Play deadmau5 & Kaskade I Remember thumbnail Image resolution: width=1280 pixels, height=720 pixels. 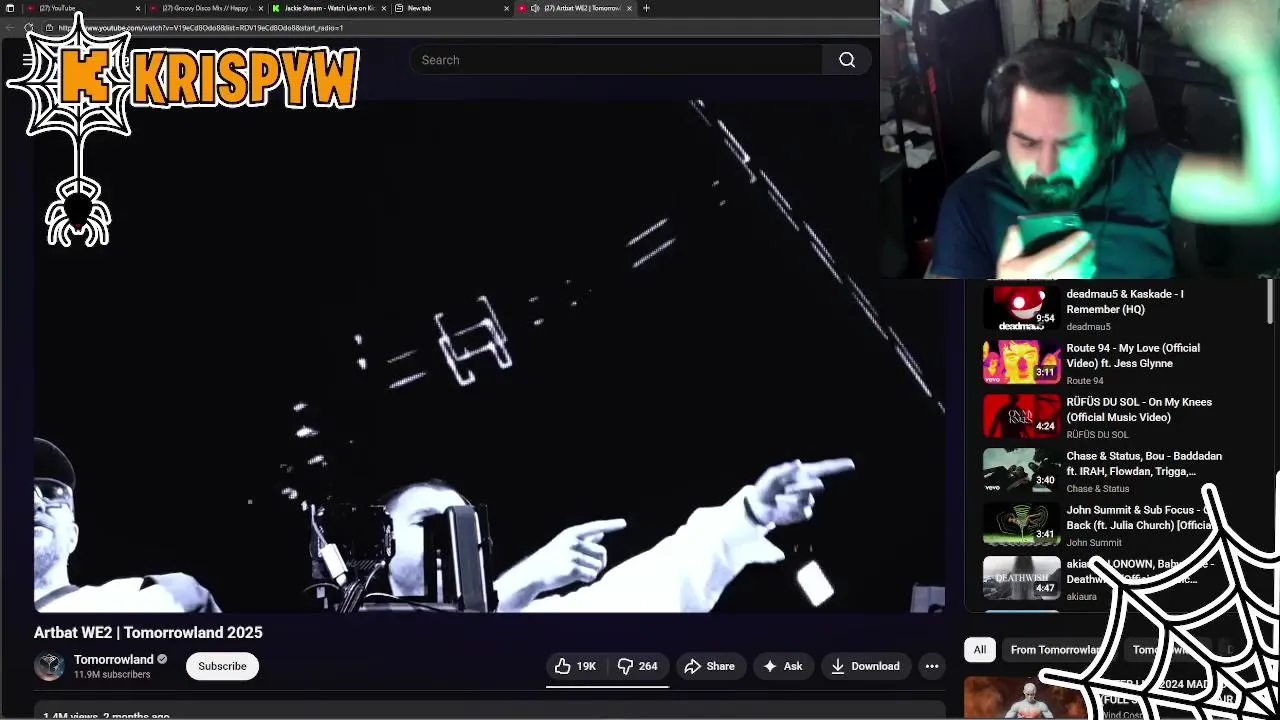click(1021, 309)
